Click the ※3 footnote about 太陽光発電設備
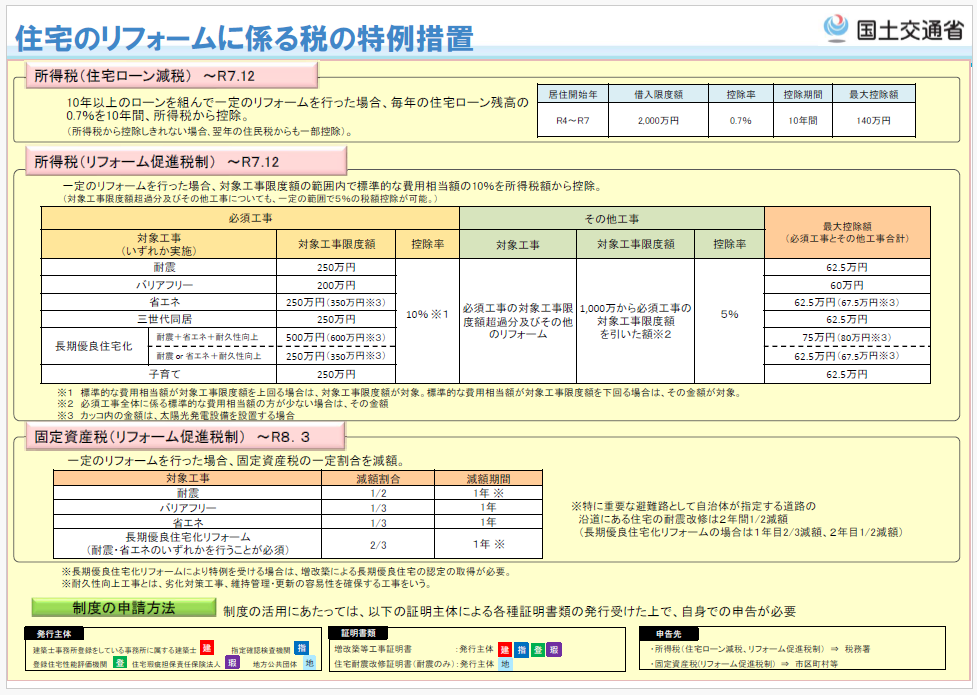This screenshot has width=977, height=695. click(176, 415)
